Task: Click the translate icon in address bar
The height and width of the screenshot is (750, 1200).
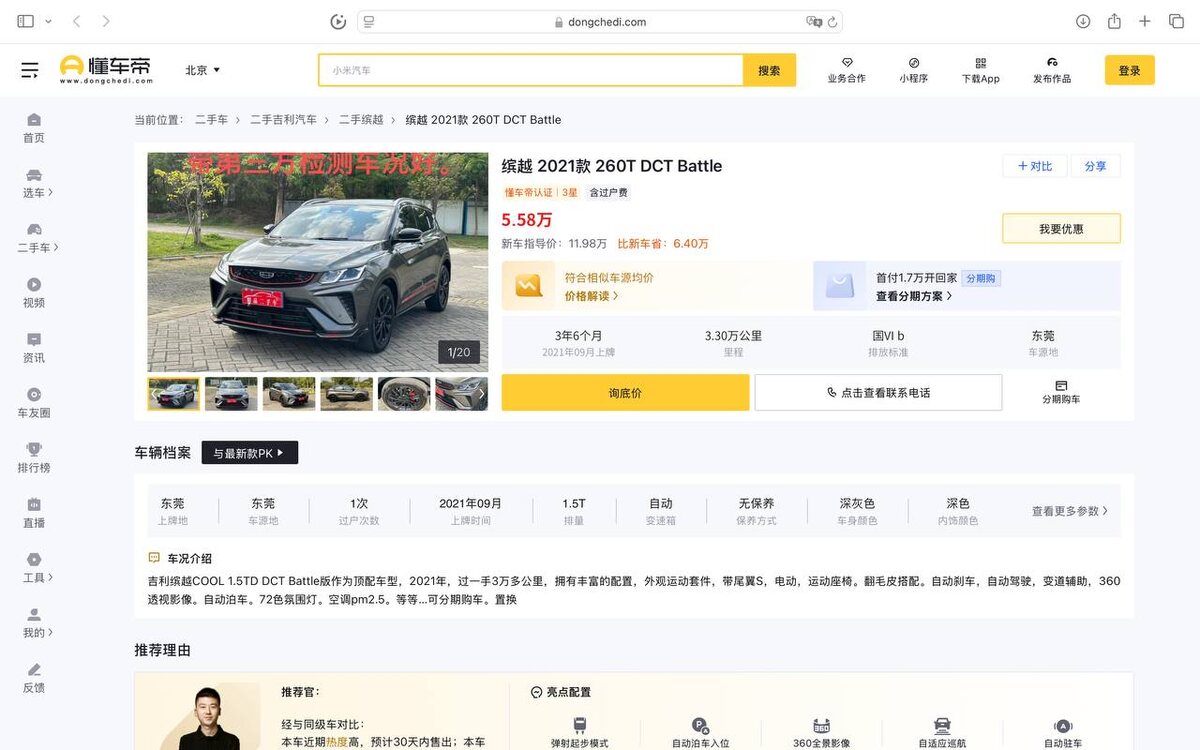Action: click(814, 21)
